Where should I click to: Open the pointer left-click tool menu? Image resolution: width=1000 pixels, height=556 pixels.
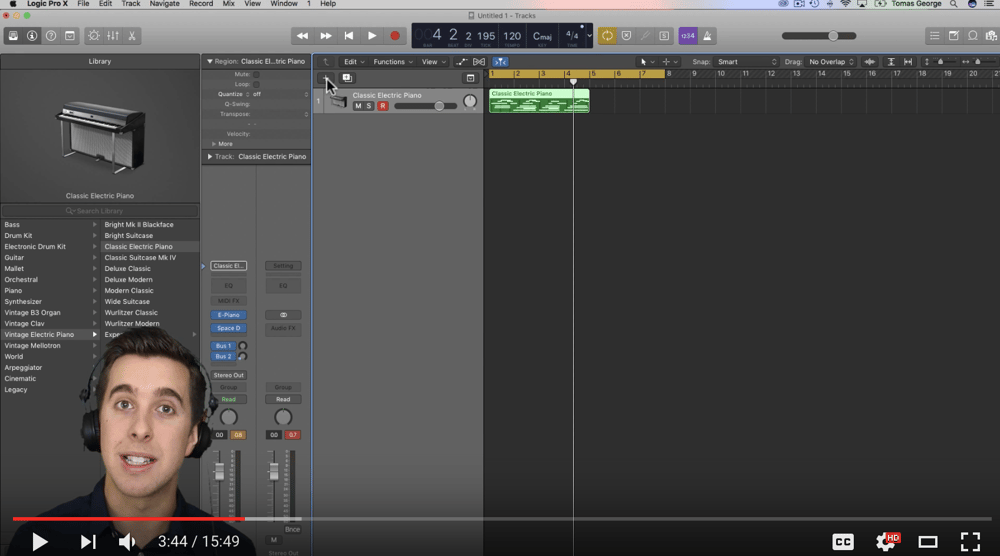[x=647, y=62]
